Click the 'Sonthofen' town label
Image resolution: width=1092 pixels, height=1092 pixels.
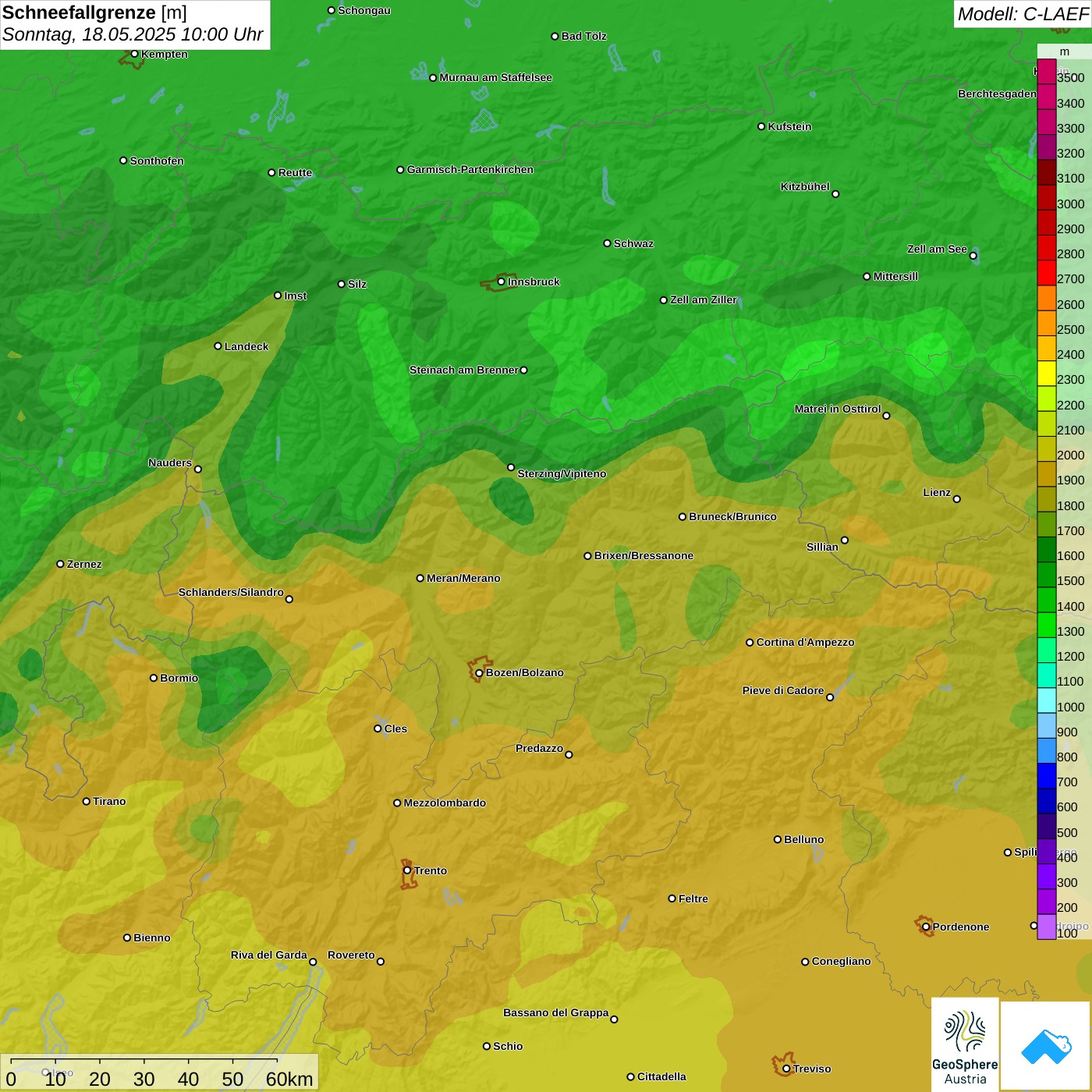(157, 161)
